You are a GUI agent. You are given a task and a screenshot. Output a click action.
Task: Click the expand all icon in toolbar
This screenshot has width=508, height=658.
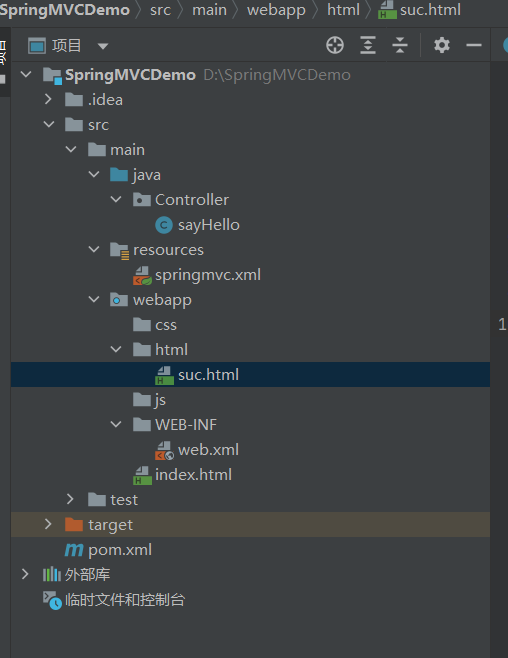tap(367, 45)
